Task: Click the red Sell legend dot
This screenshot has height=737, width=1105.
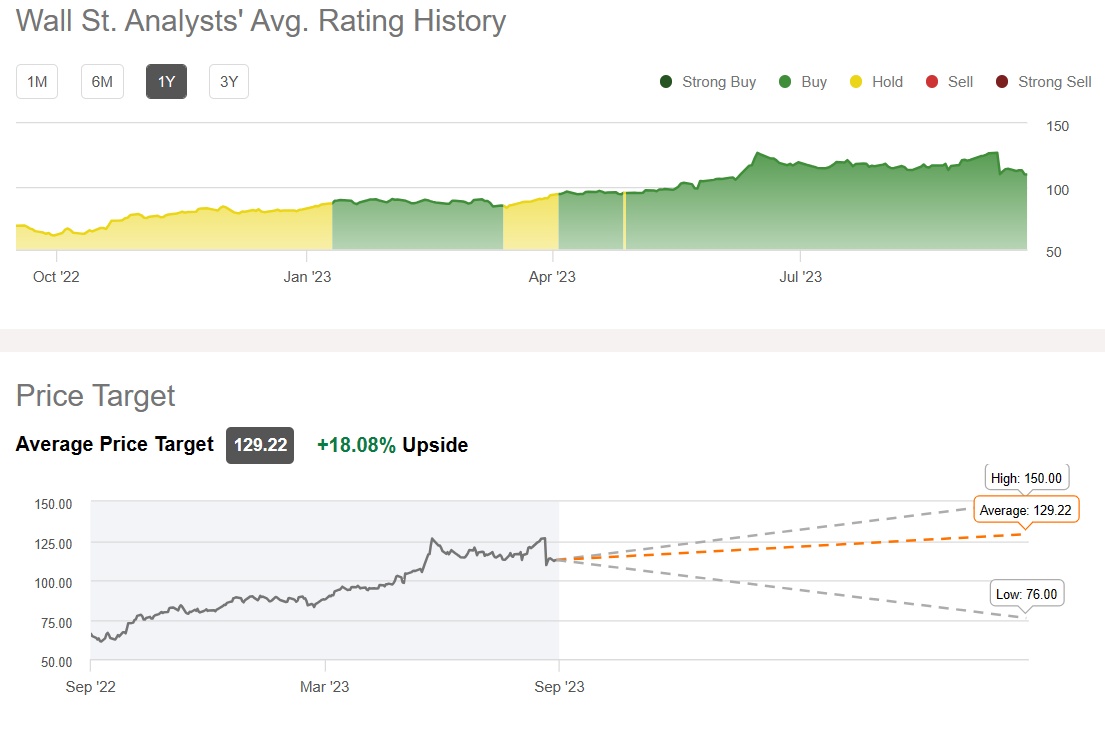Action: point(932,82)
